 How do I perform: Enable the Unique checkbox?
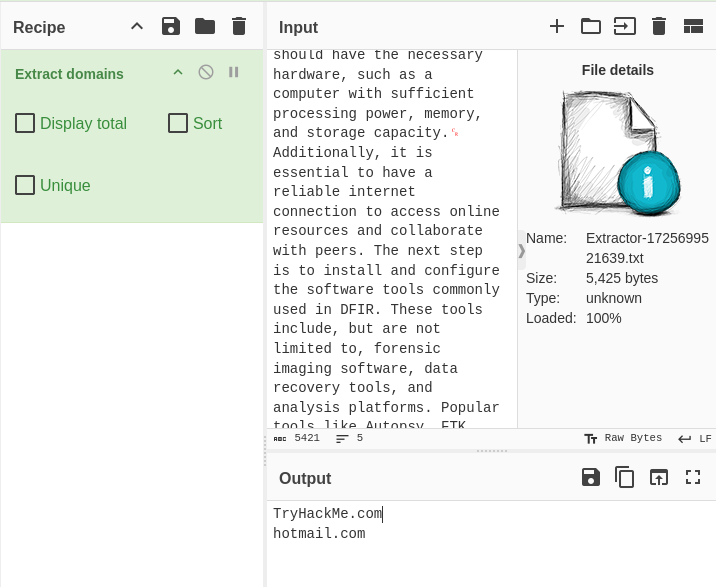[x=25, y=185]
